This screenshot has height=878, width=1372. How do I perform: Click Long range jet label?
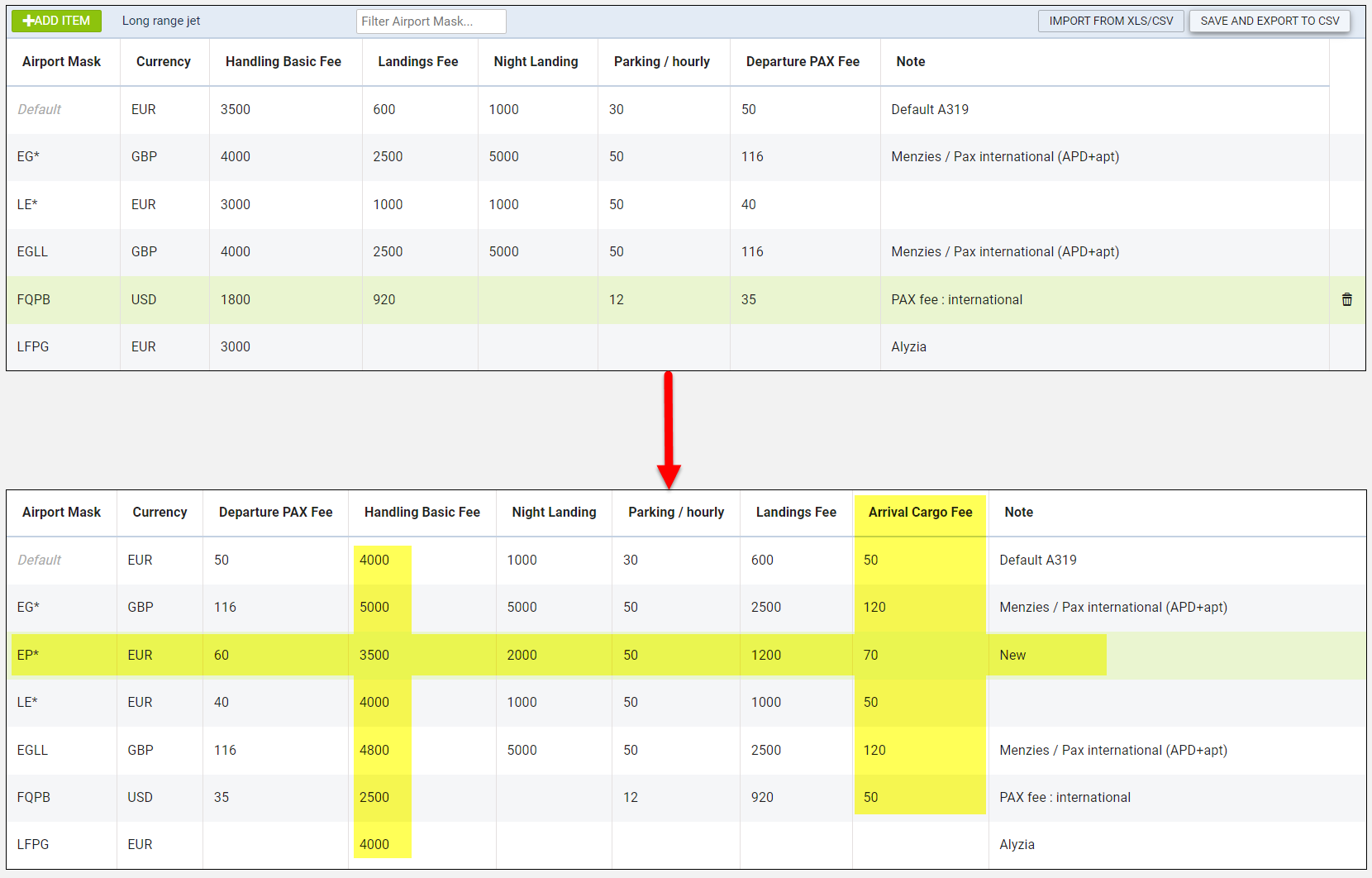pyautogui.click(x=161, y=21)
